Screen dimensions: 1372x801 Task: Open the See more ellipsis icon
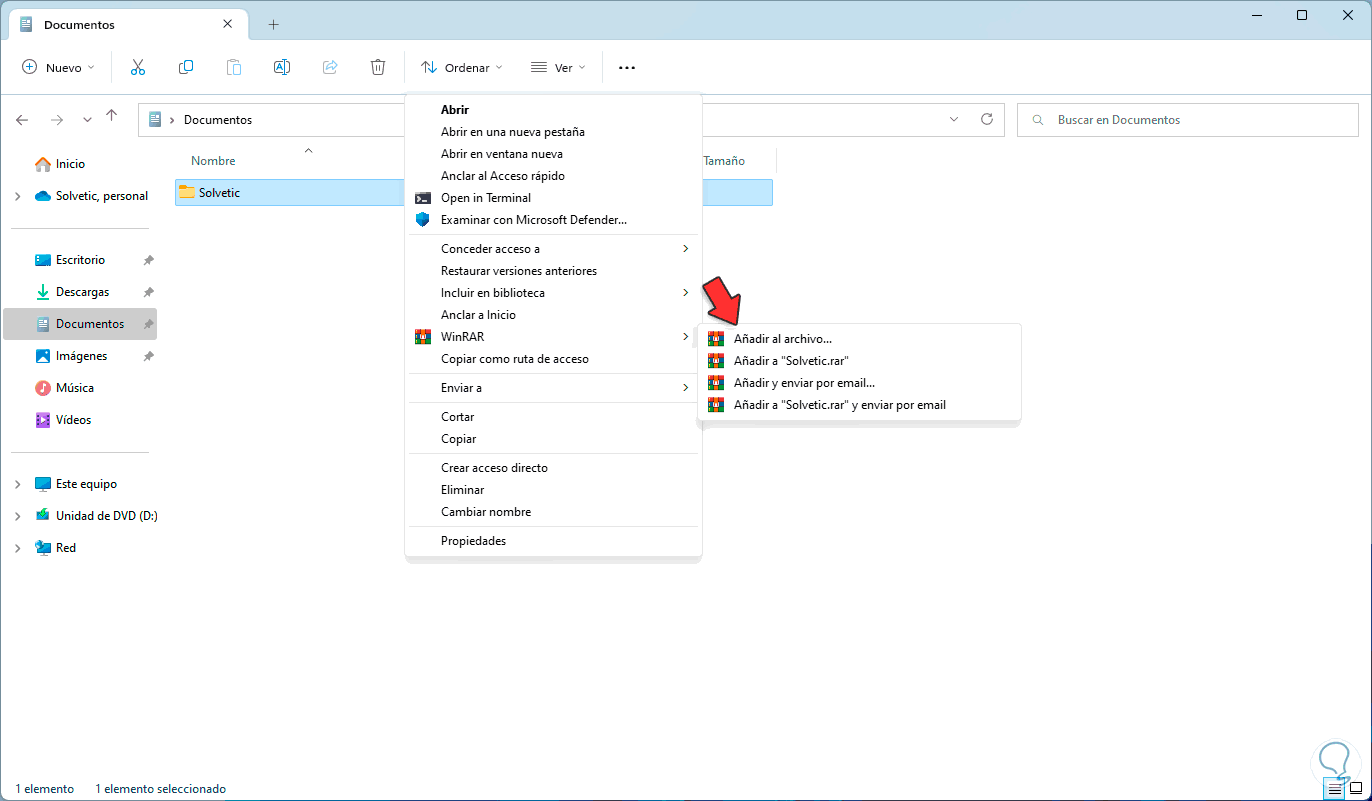coord(626,66)
